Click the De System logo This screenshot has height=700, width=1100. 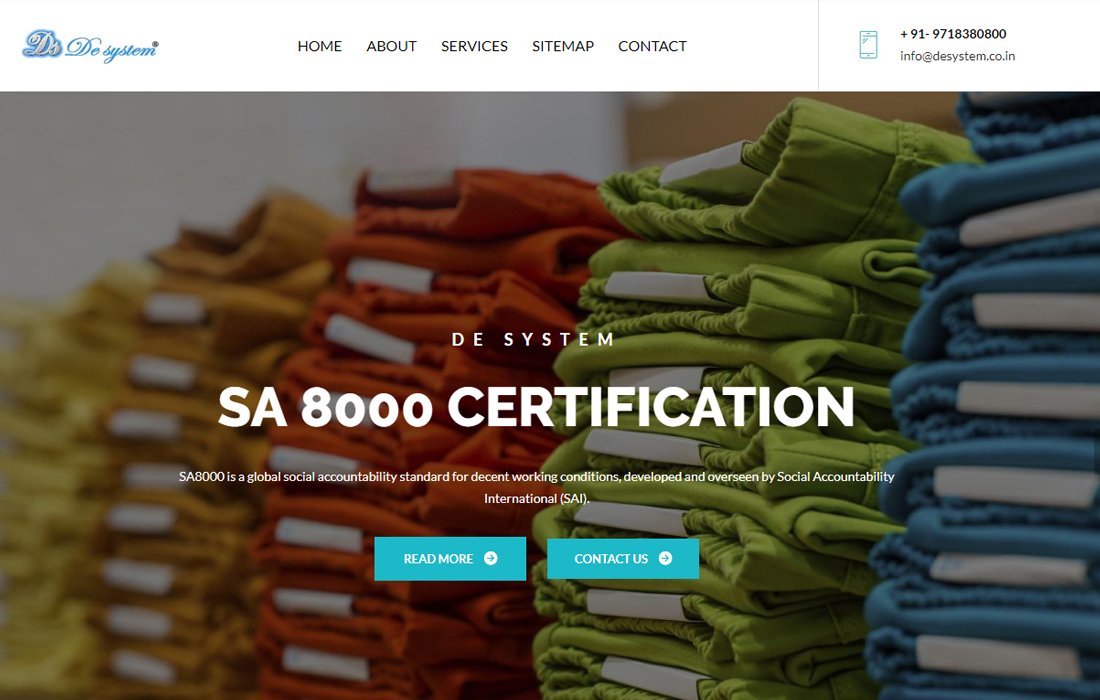pos(90,46)
